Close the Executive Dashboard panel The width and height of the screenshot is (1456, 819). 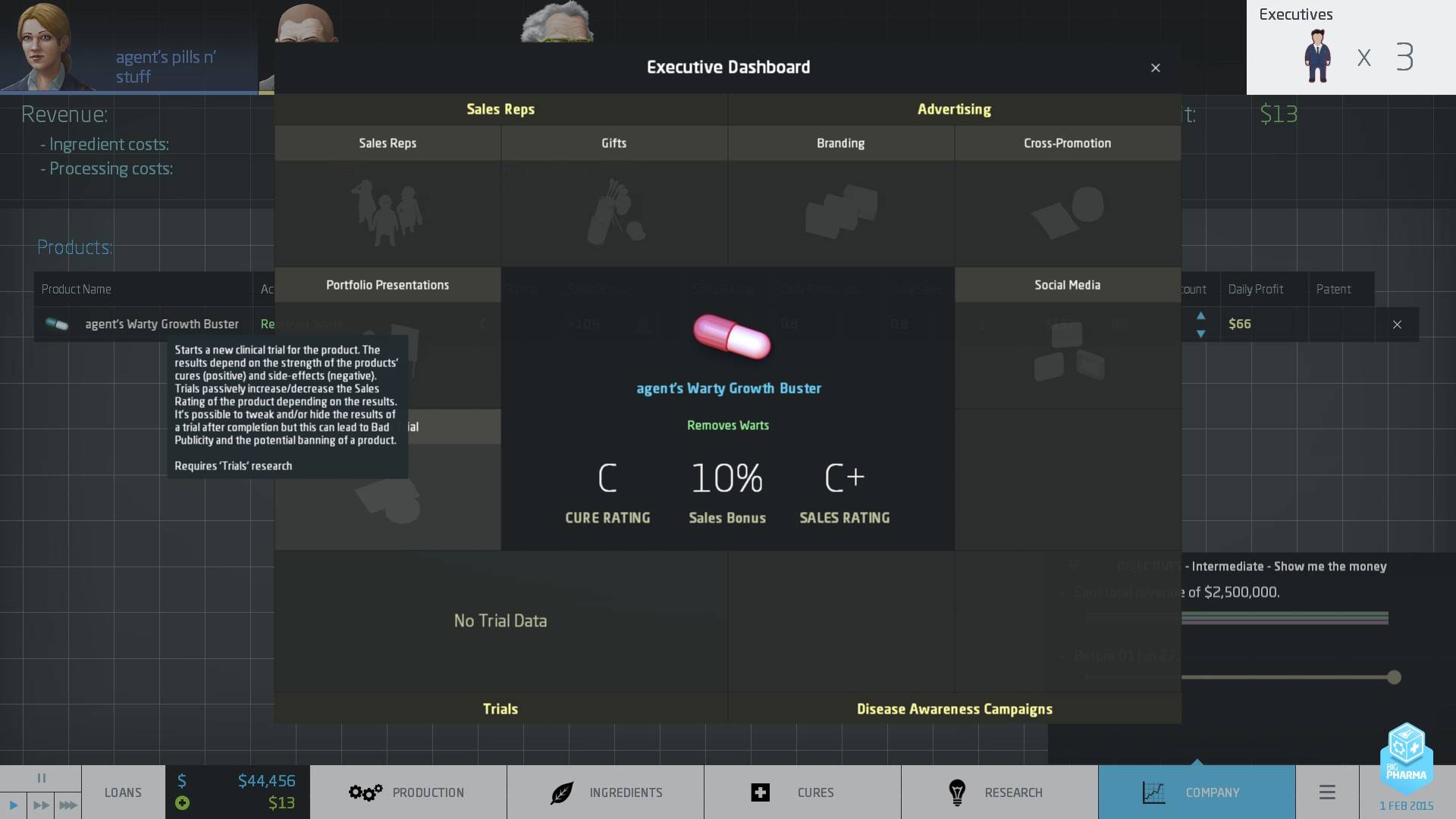[x=1156, y=68]
